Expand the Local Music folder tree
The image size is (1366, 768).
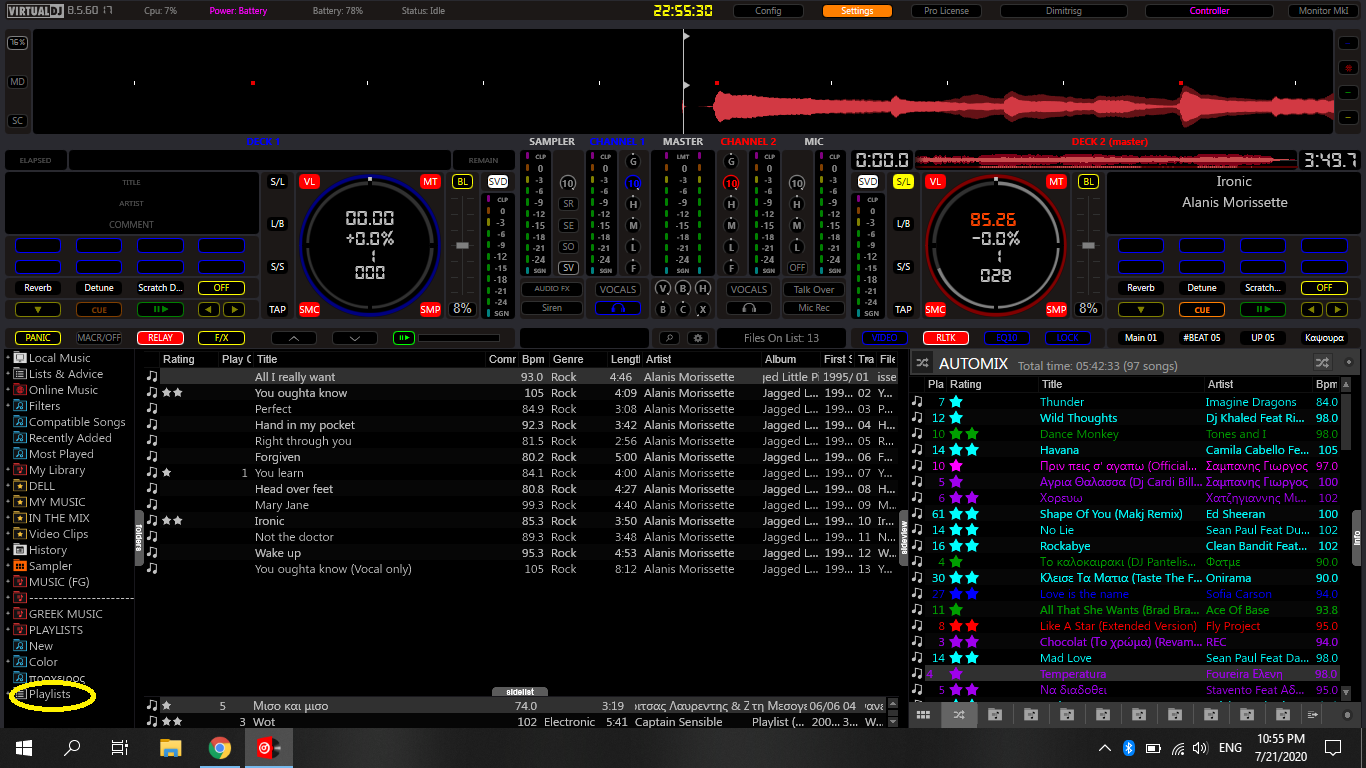click(8, 358)
